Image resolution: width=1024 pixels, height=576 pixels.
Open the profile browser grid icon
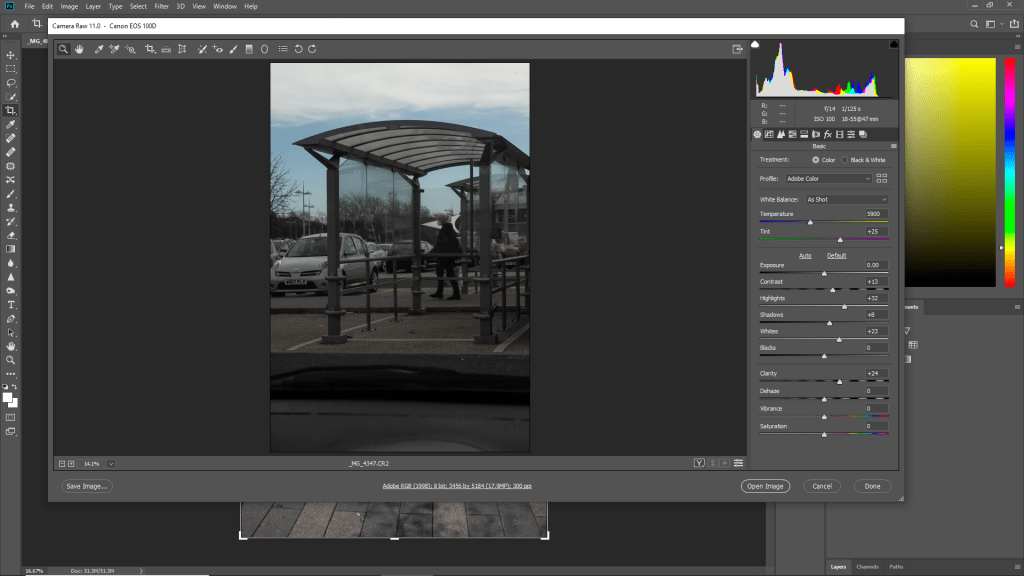[881, 178]
